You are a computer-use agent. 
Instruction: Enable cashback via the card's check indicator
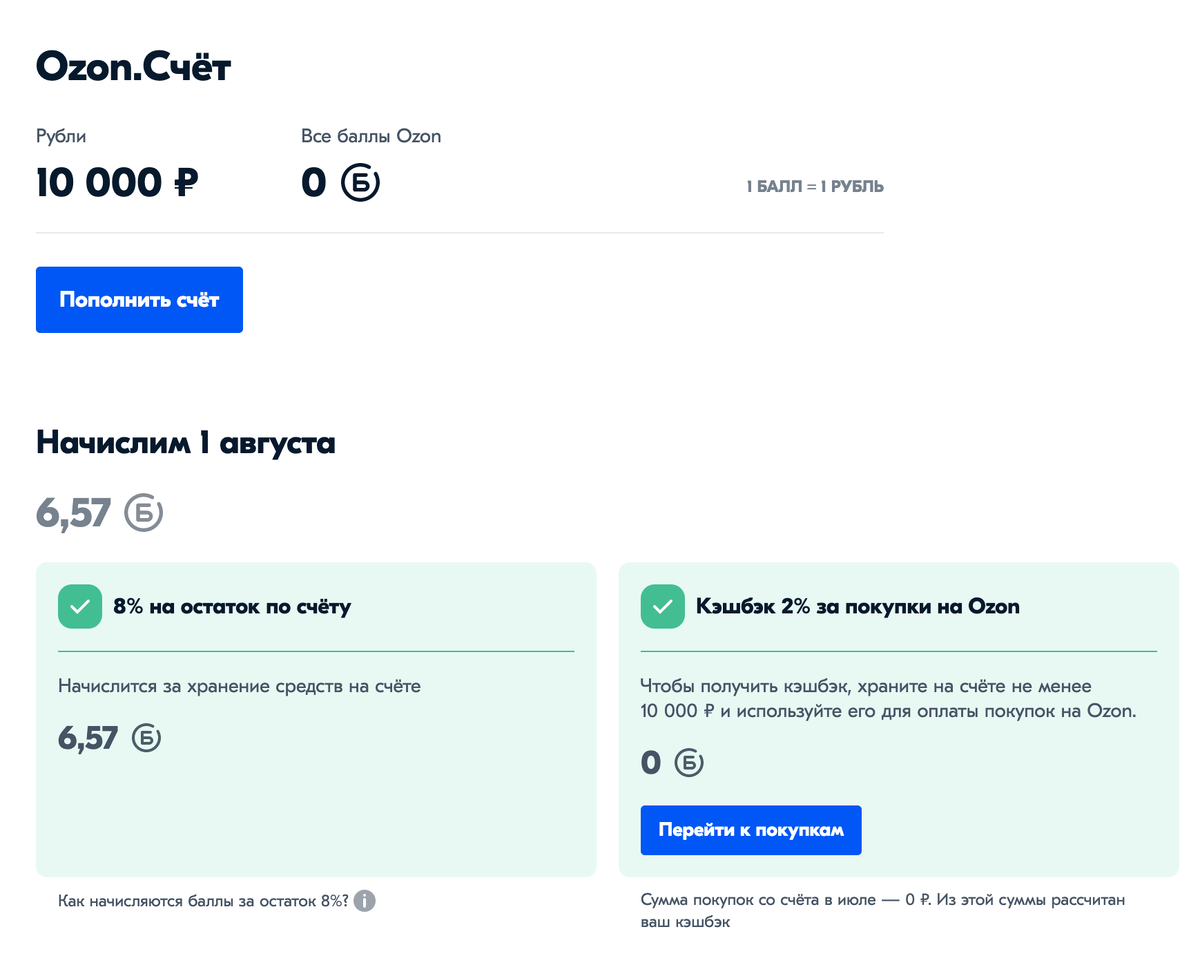(x=662, y=606)
